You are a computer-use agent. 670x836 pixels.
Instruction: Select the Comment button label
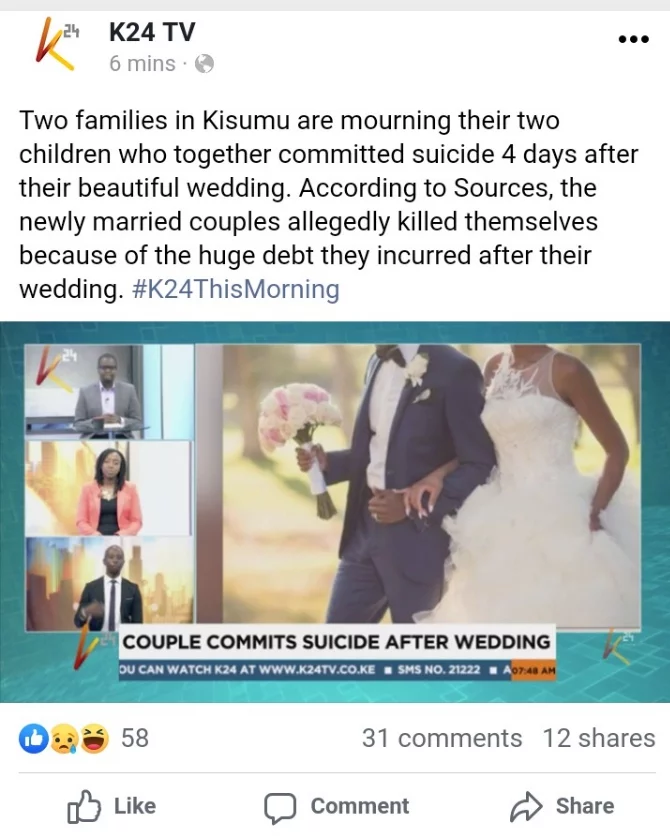pyautogui.click(x=360, y=806)
